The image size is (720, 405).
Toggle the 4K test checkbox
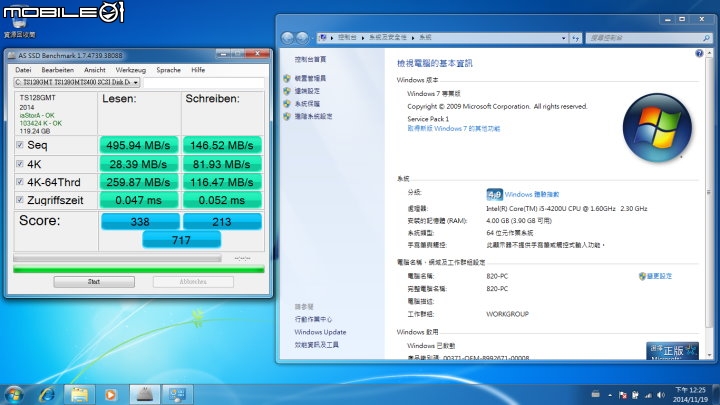click(x=20, y=163)
